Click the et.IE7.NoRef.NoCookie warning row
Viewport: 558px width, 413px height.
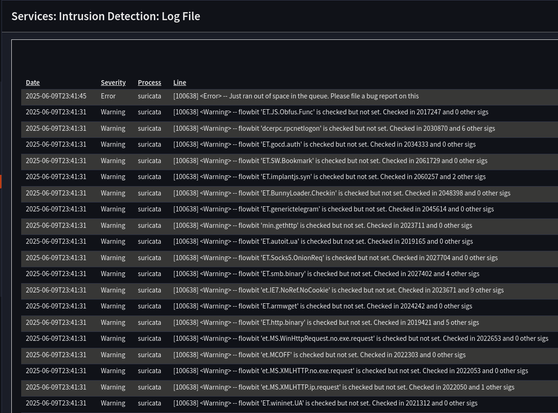click(289, 290)
